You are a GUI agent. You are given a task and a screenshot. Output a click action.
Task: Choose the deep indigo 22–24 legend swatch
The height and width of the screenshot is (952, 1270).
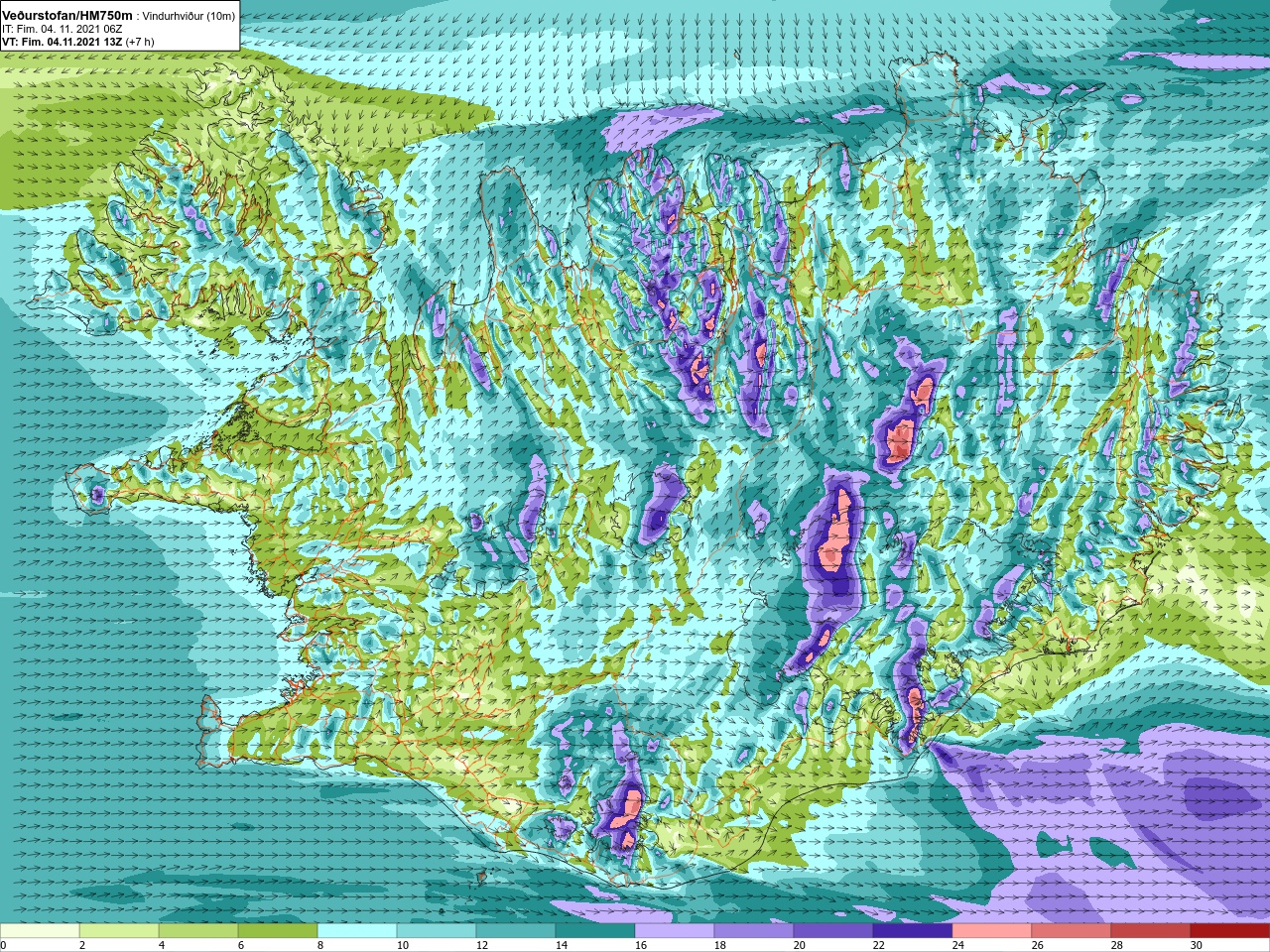pyautogui.click(x=913, y=931)
